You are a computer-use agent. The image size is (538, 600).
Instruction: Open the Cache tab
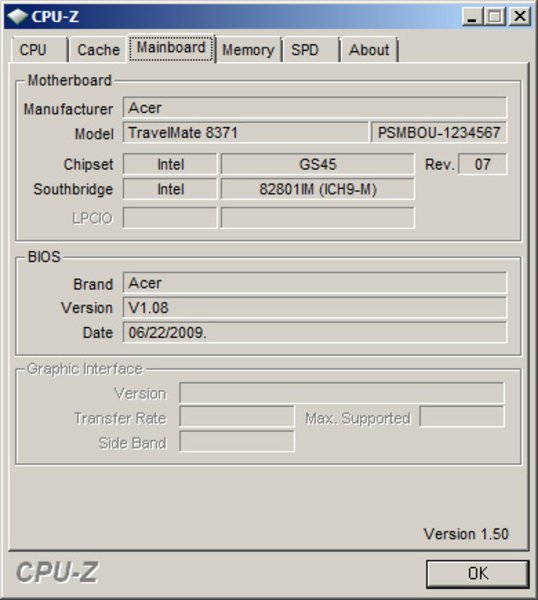[x=98, y=50]
